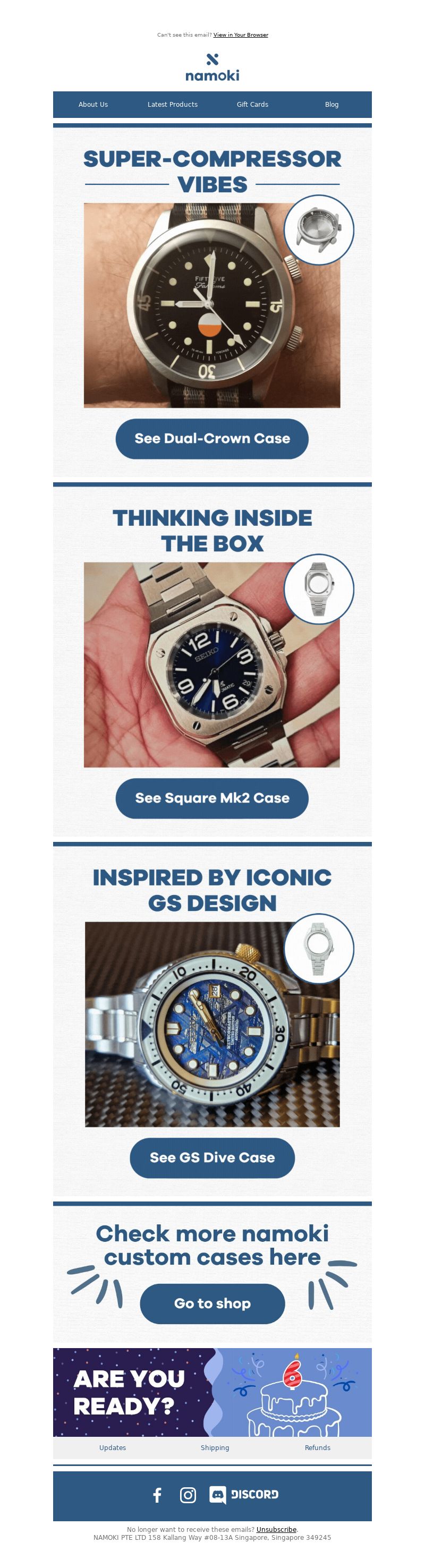Viewport: 425px width, 1568px height.
Task: Click the See Square Mk2 Case button
Action: coord(212,799)
